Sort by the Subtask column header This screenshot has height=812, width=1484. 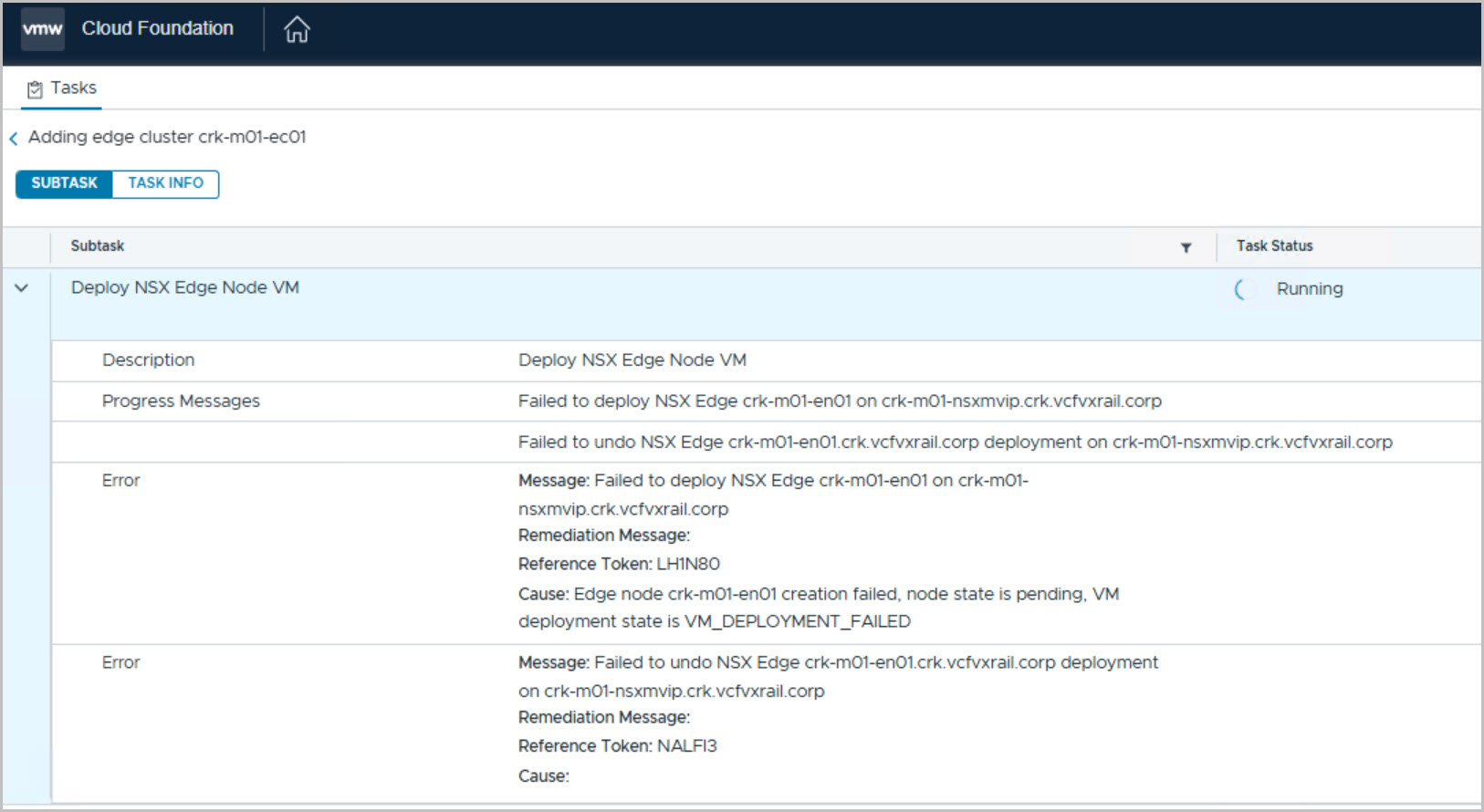click(98, 246)
